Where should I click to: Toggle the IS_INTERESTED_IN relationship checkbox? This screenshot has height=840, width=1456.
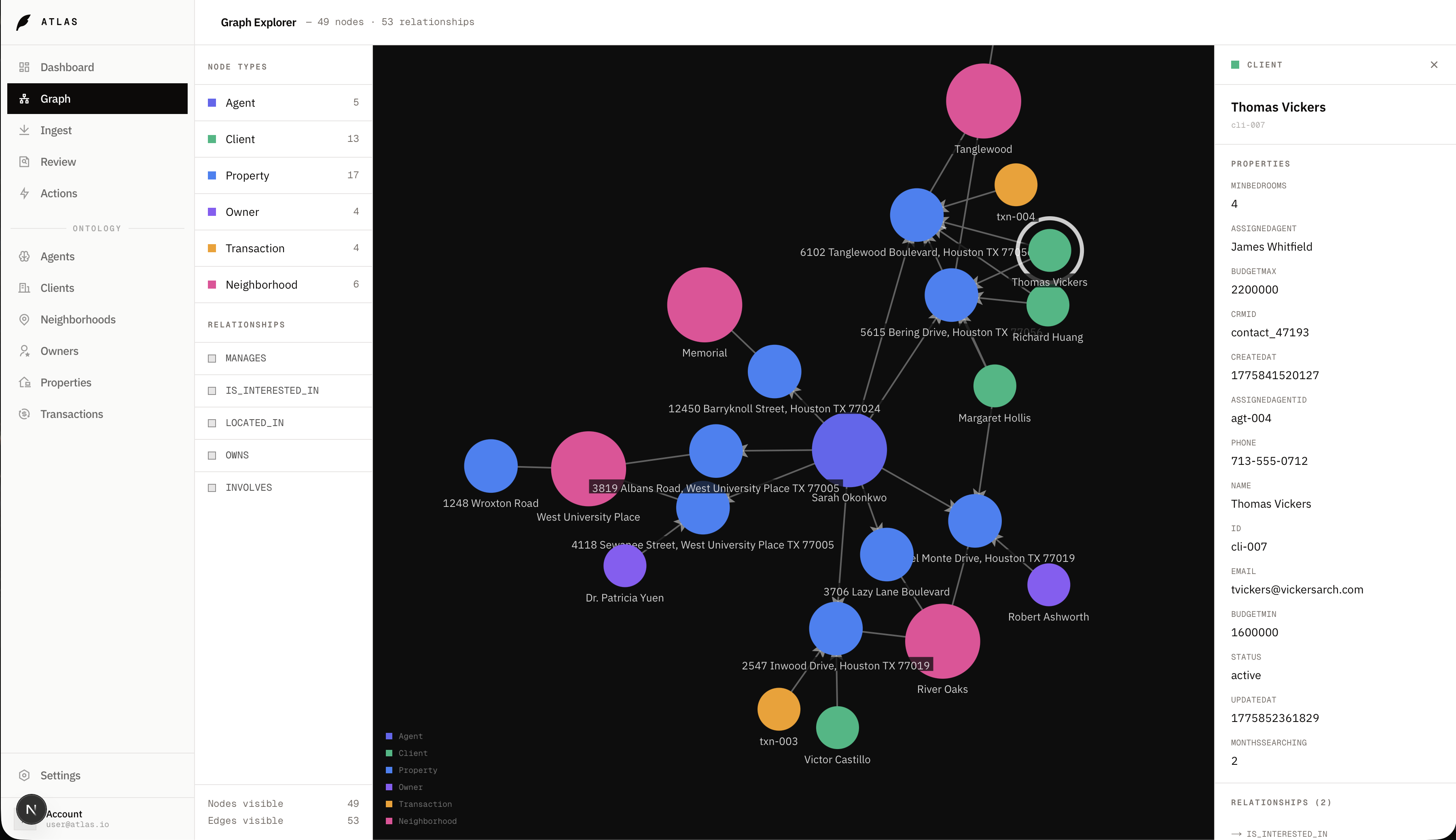coord(212,390)
